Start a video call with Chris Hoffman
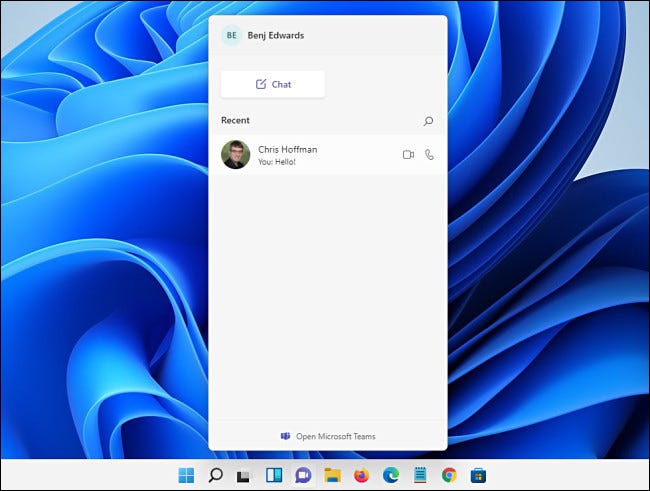Screen dimensions: 650x491 pos(408,155)
